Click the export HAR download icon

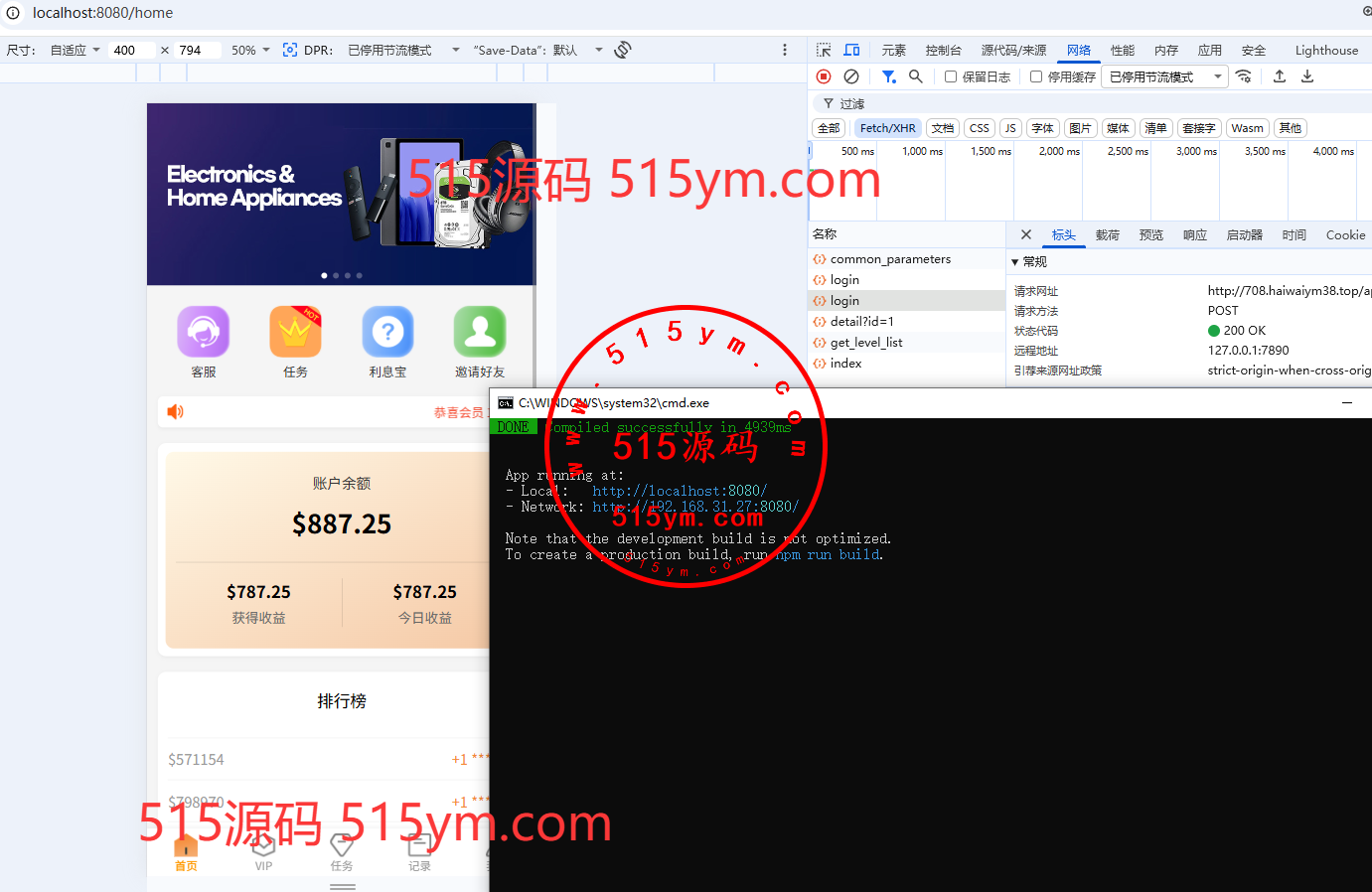pyautogui.click(x=1307, y=76)
